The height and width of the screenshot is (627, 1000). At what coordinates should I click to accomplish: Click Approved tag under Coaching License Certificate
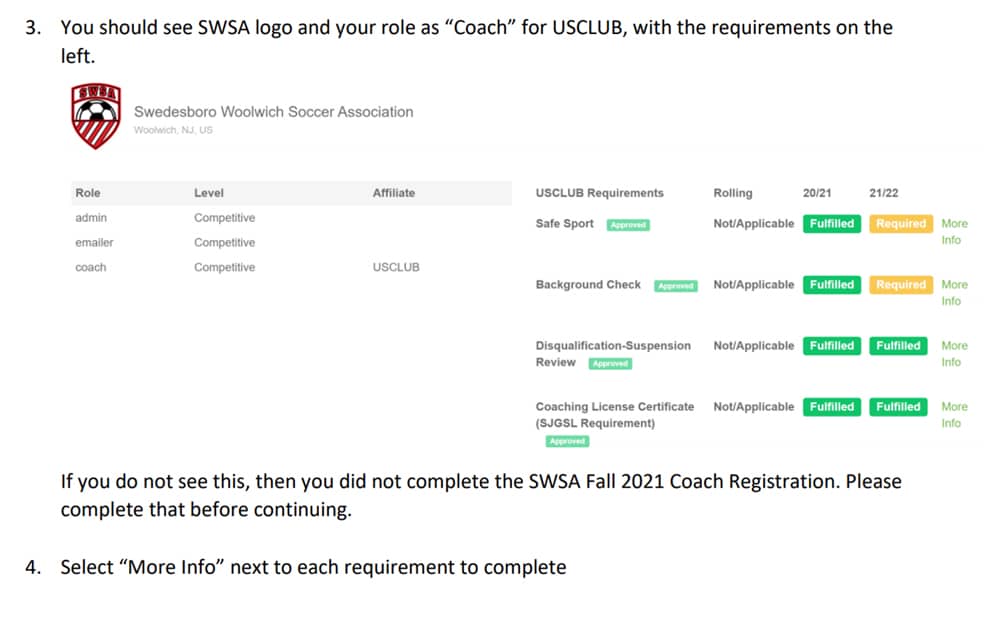(x=567, y=441)
